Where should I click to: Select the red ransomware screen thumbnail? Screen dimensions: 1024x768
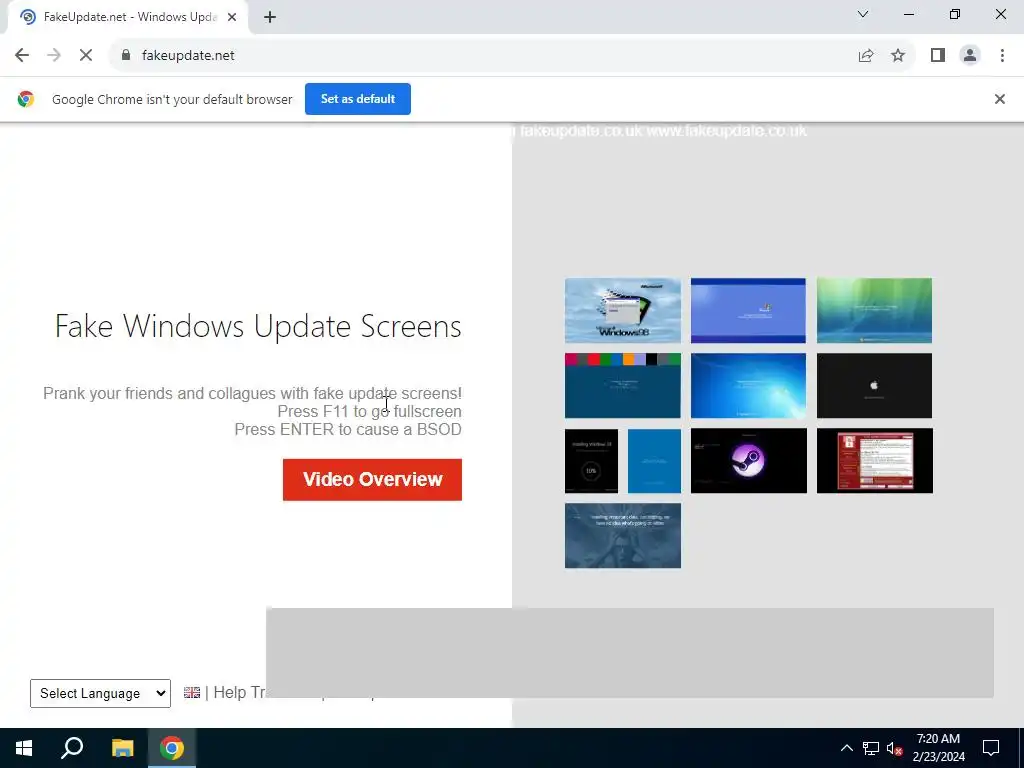[874, 461]
